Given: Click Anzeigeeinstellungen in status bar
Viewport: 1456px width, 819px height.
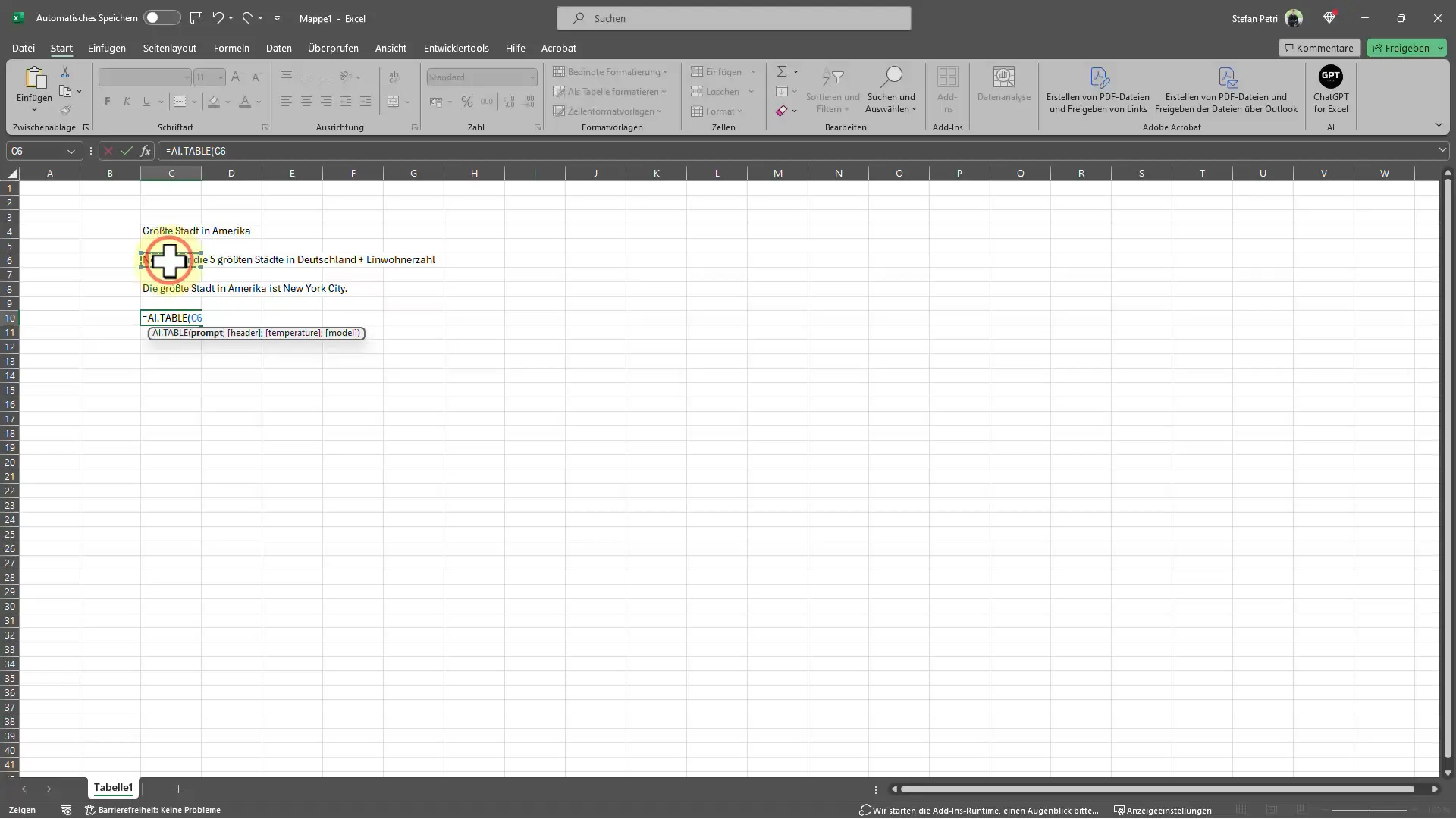Looking at the screenshot, I should 1163,811.
